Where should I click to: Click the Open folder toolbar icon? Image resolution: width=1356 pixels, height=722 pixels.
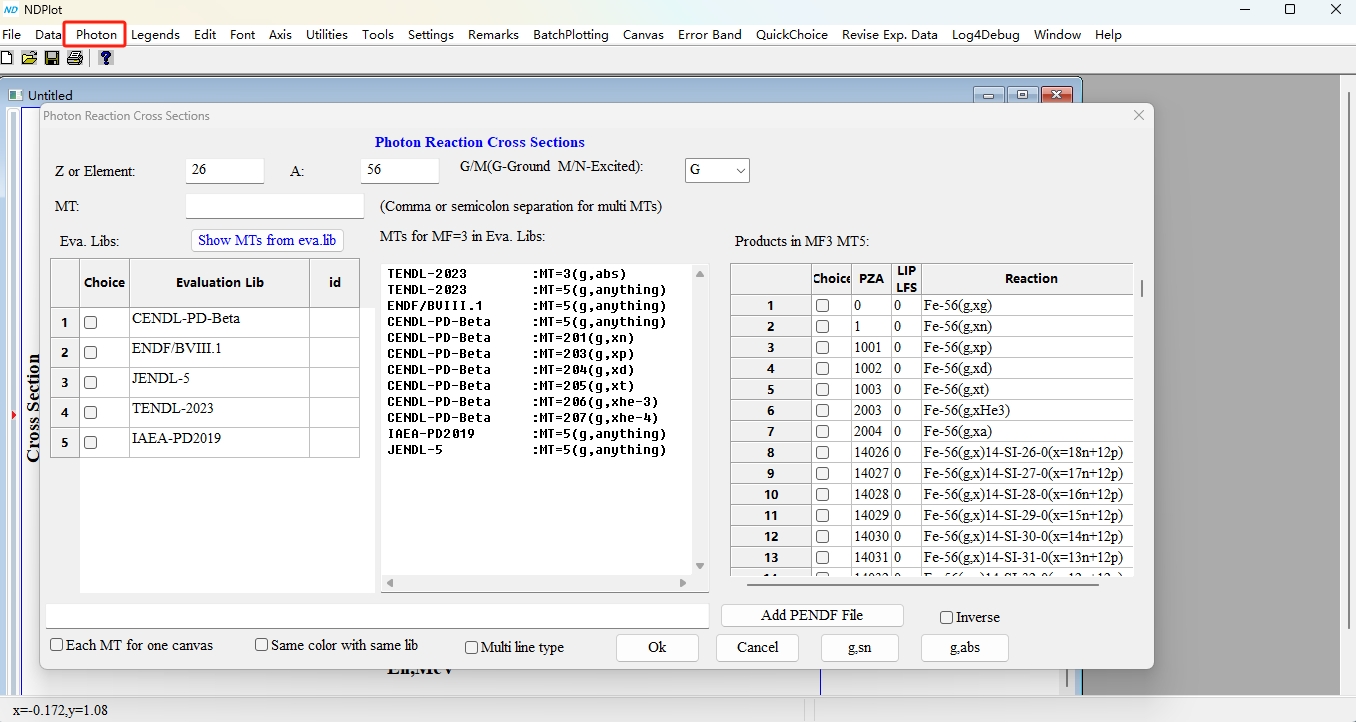tap(30, 58)
